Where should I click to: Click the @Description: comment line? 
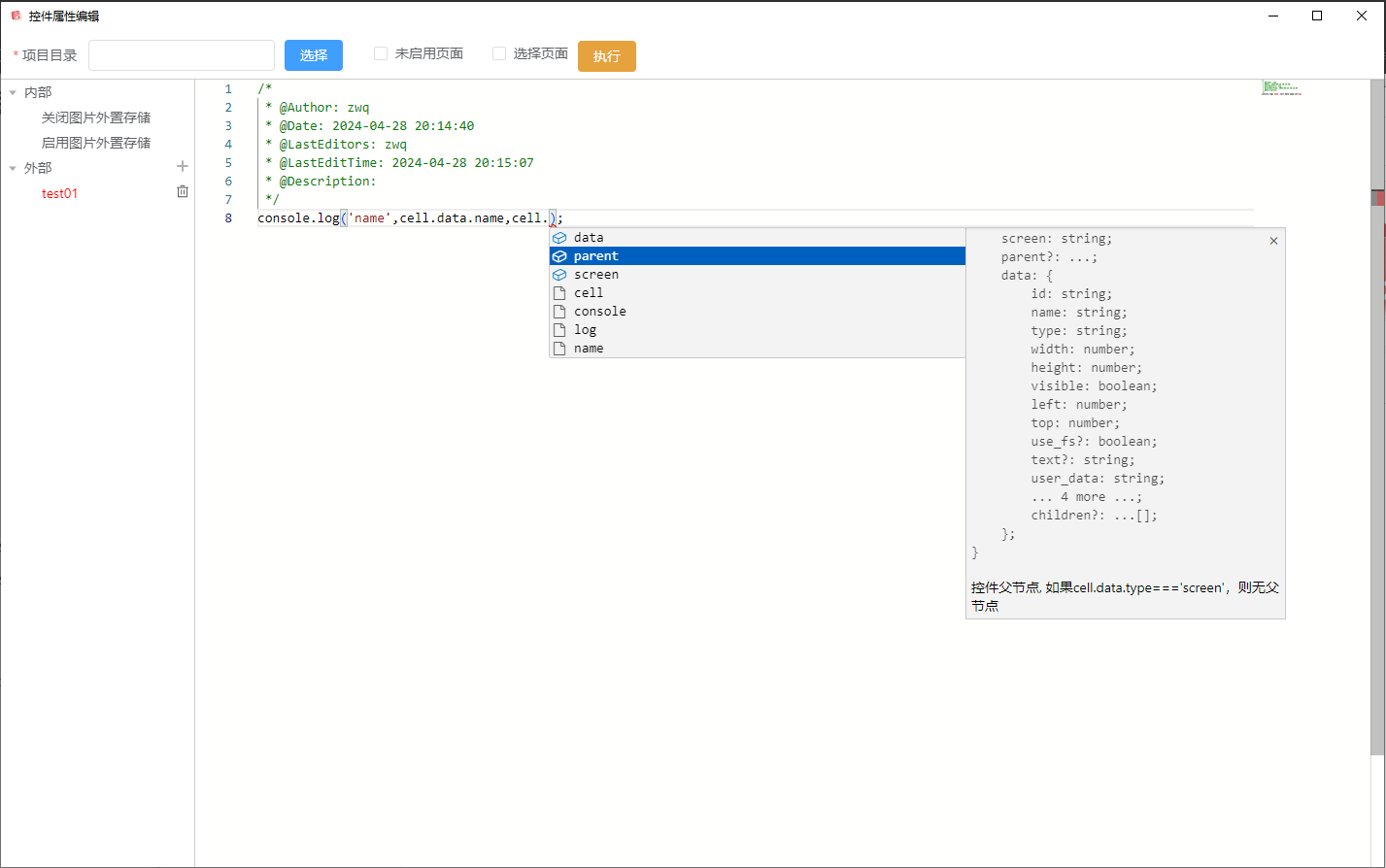320,182
